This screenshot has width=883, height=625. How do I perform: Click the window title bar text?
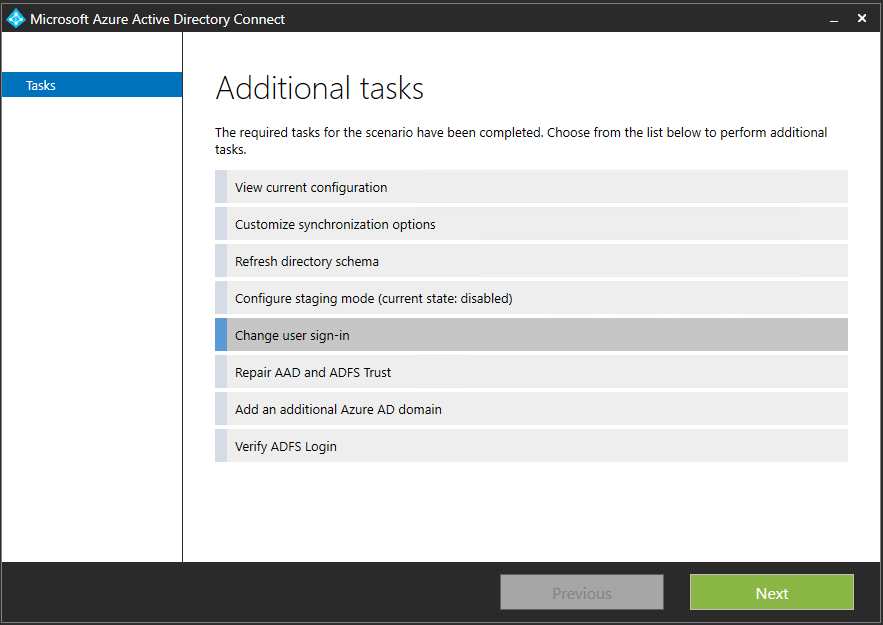coord(157,19)
